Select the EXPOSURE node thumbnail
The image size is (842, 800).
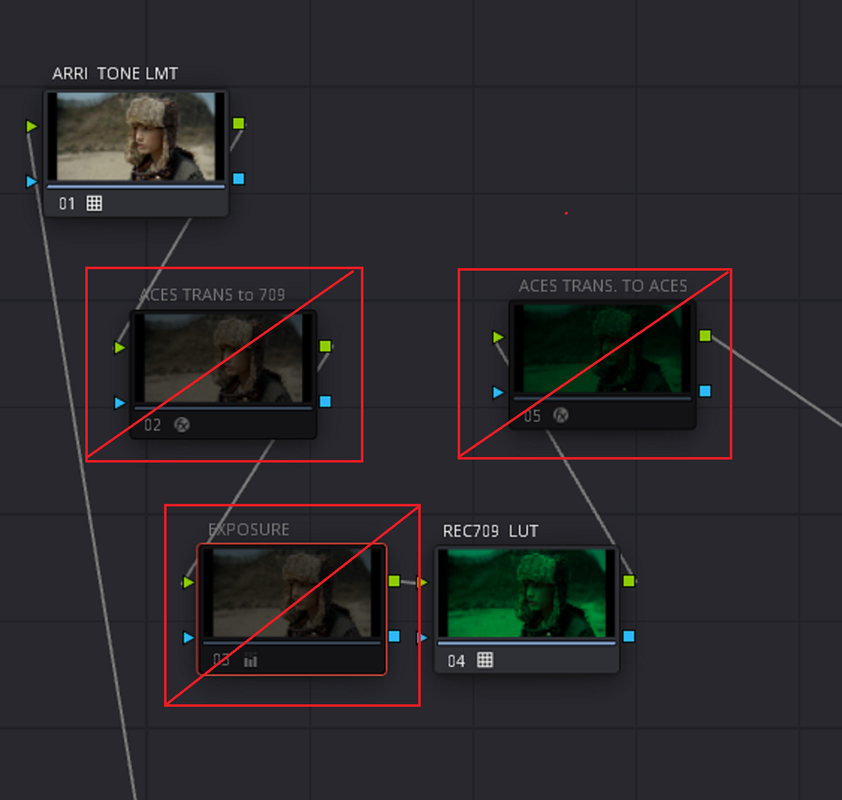pyautogui.click(x=292, y=593)
